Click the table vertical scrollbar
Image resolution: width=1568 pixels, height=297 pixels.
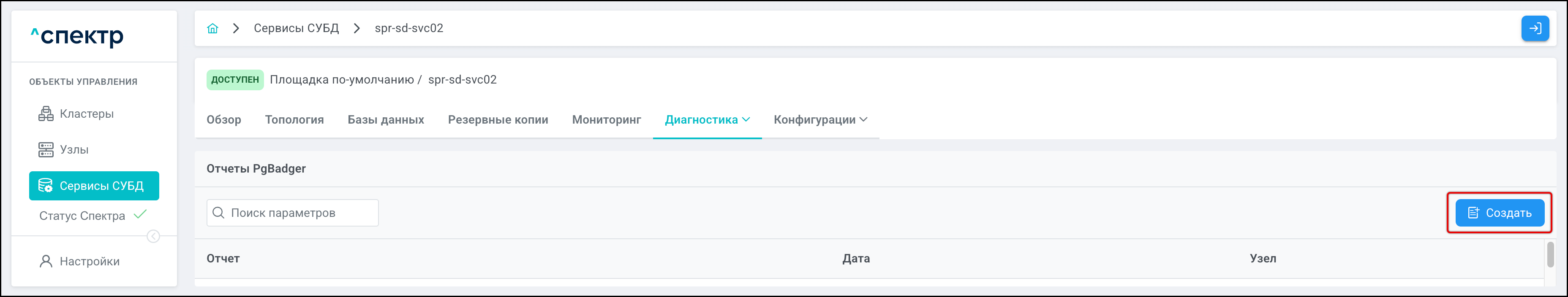1550,254
